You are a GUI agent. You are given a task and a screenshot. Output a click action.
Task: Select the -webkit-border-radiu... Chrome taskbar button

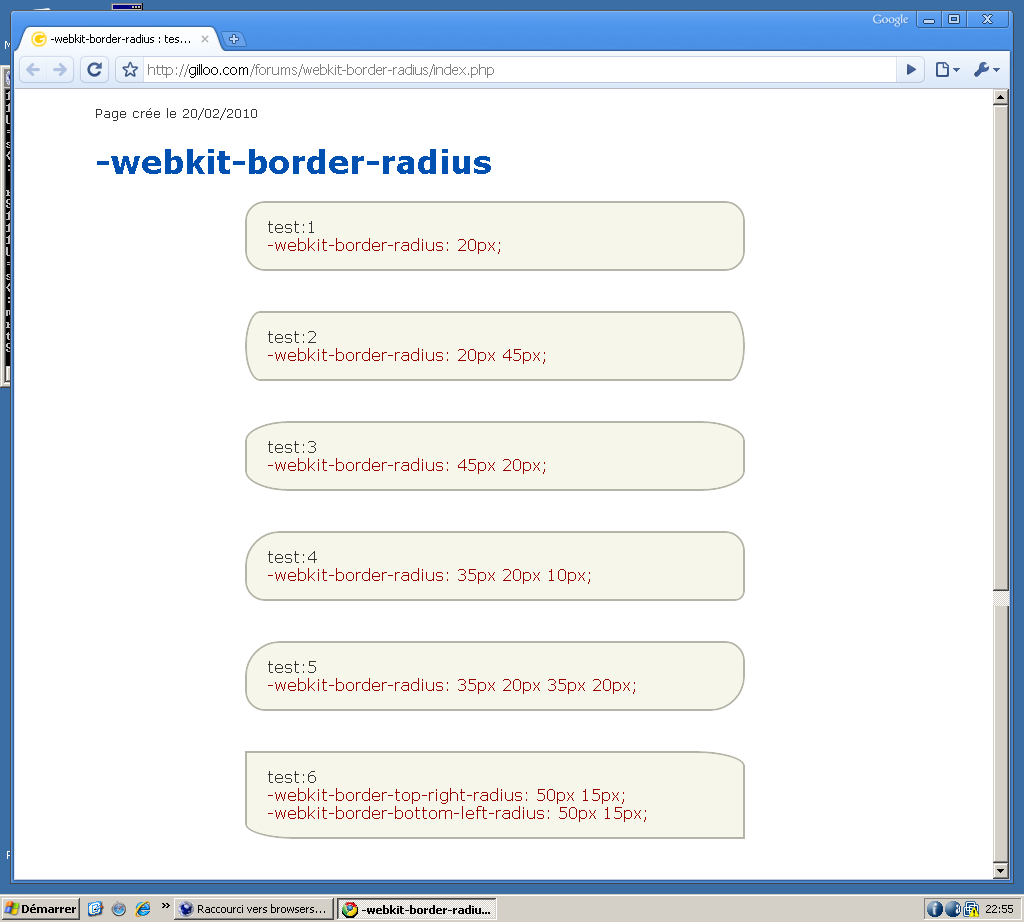coord(417,909)
